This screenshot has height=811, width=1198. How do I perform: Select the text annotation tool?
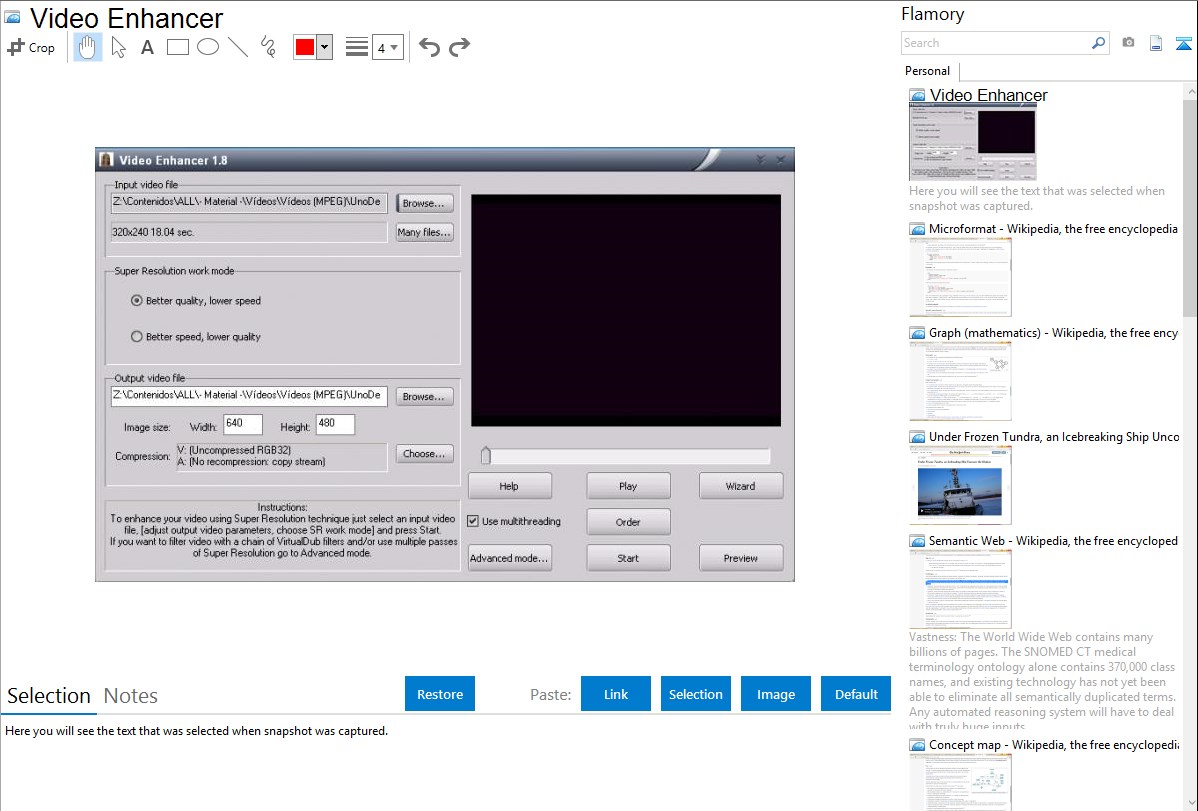(147, 47)
